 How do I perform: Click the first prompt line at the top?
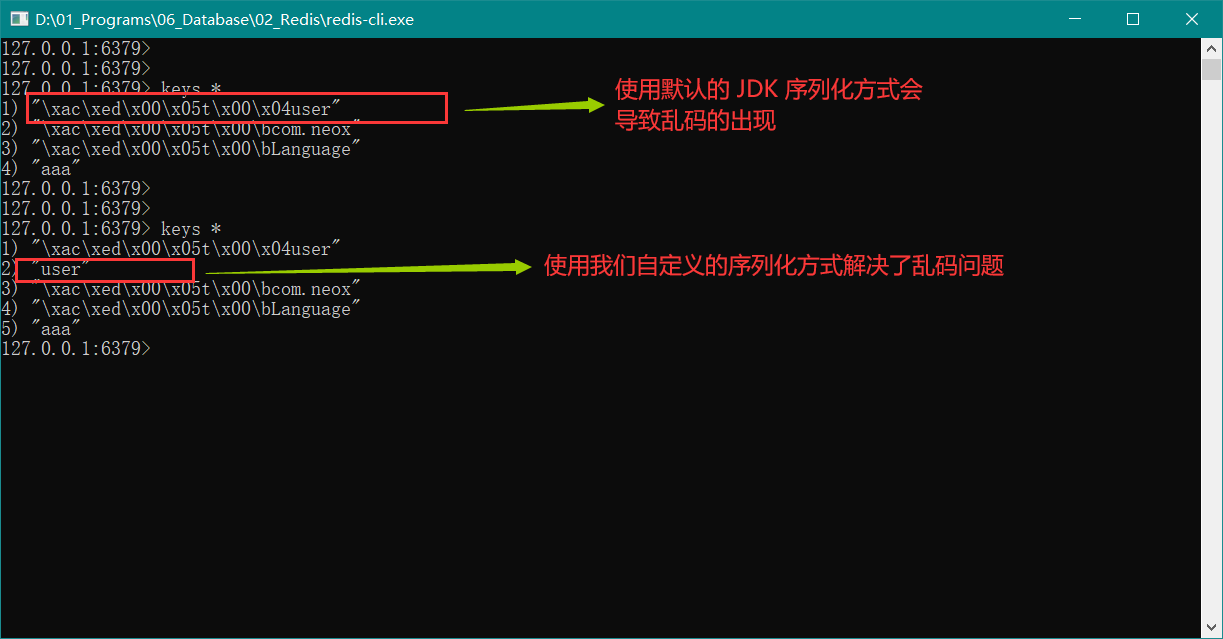pos(76,48)
